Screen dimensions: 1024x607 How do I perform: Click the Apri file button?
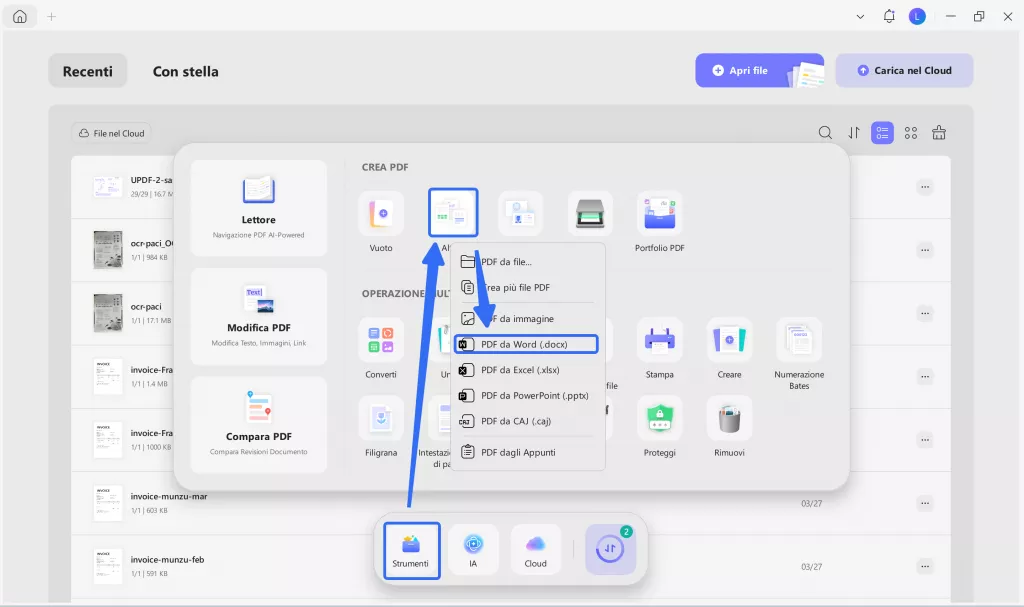point(747,70)
